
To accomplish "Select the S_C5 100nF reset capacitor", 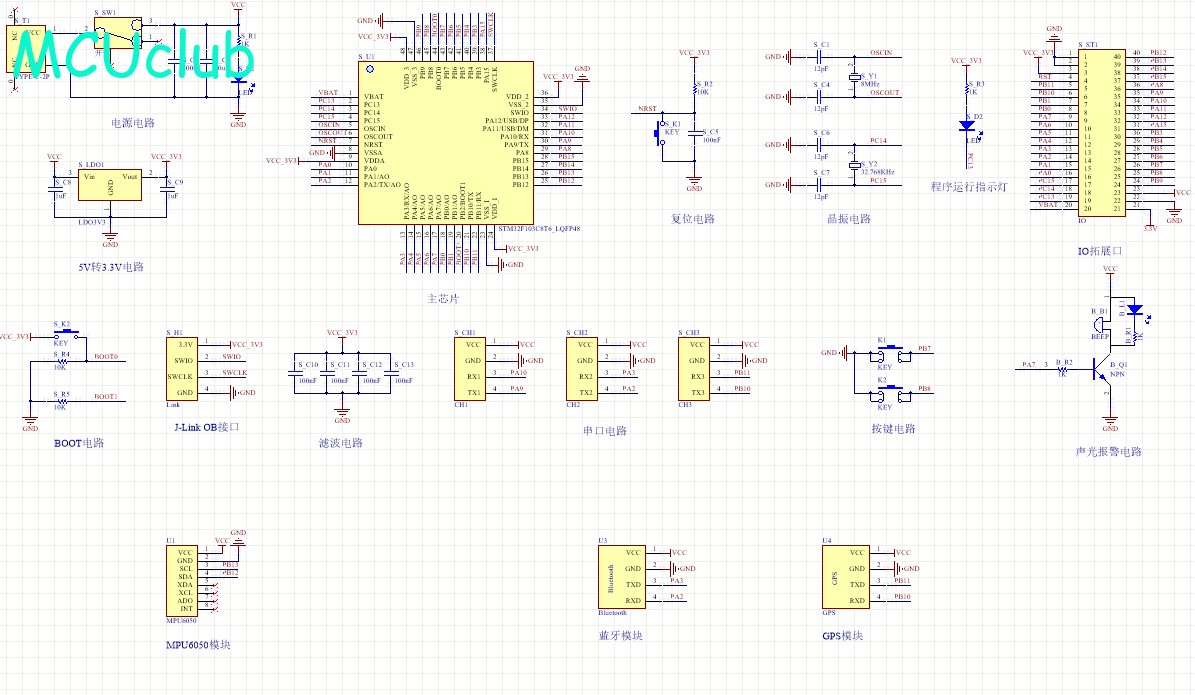I will coord(695,133).
